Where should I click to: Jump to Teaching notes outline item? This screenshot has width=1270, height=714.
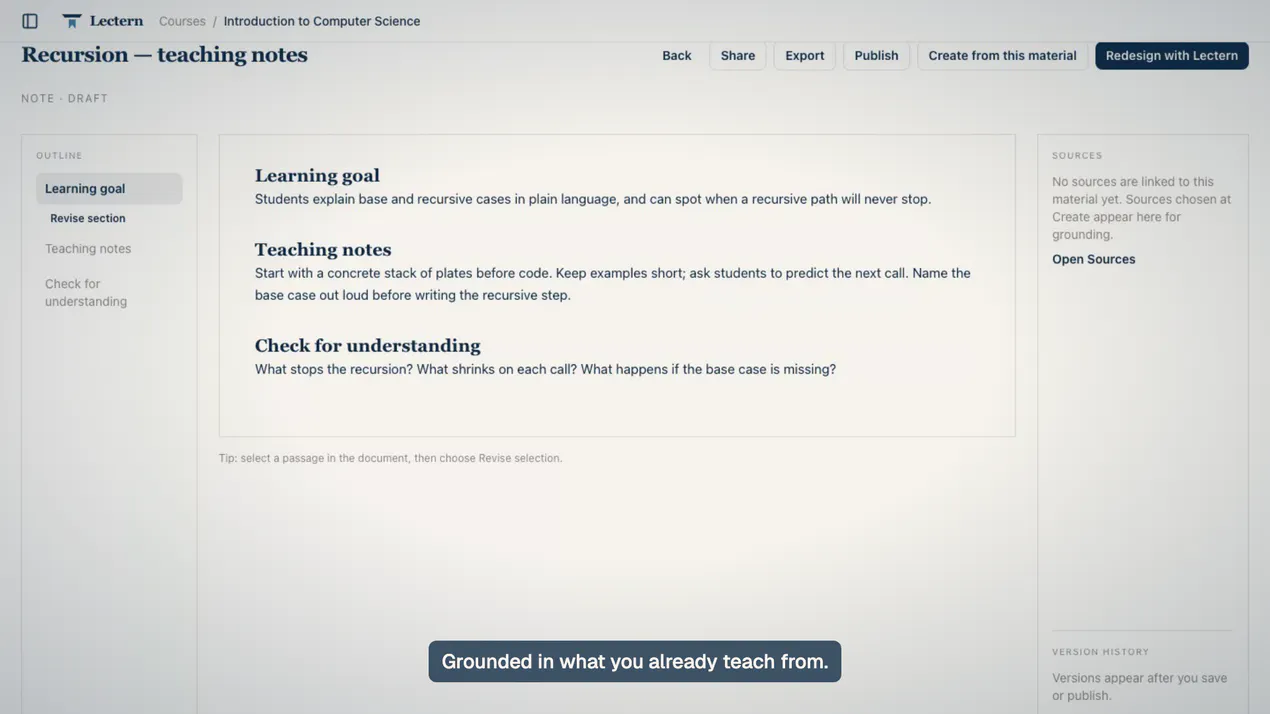[88, 249]
